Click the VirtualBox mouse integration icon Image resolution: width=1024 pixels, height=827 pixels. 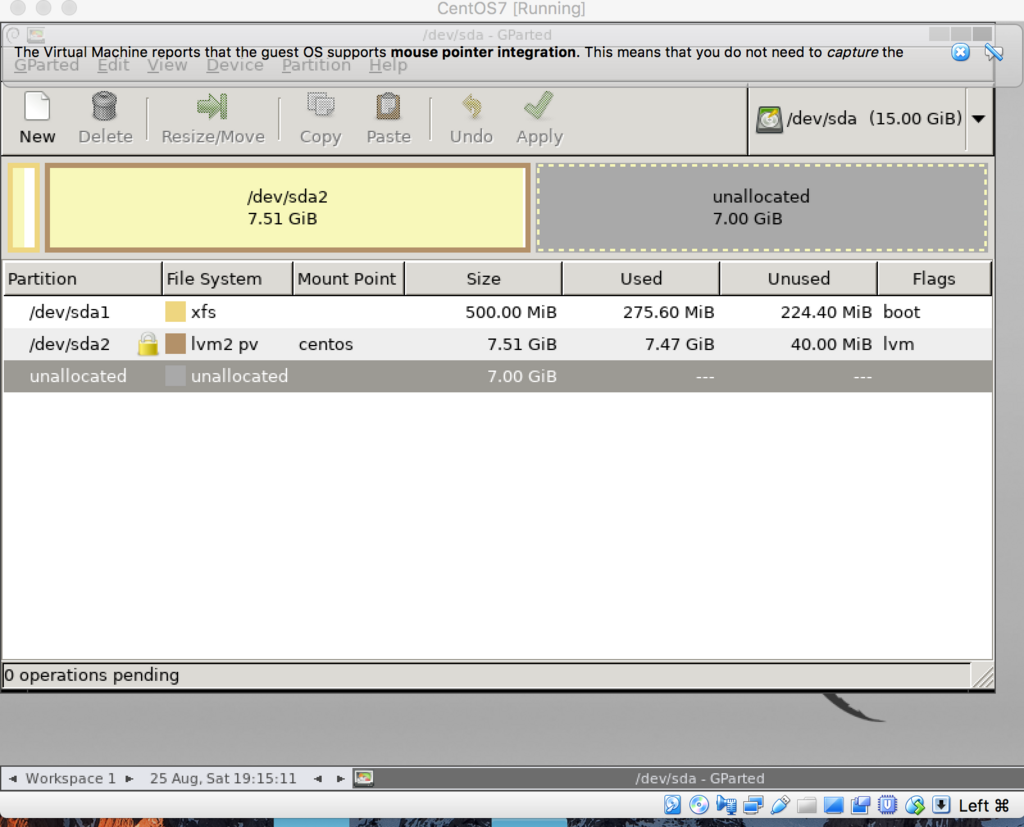pos(914,805)
